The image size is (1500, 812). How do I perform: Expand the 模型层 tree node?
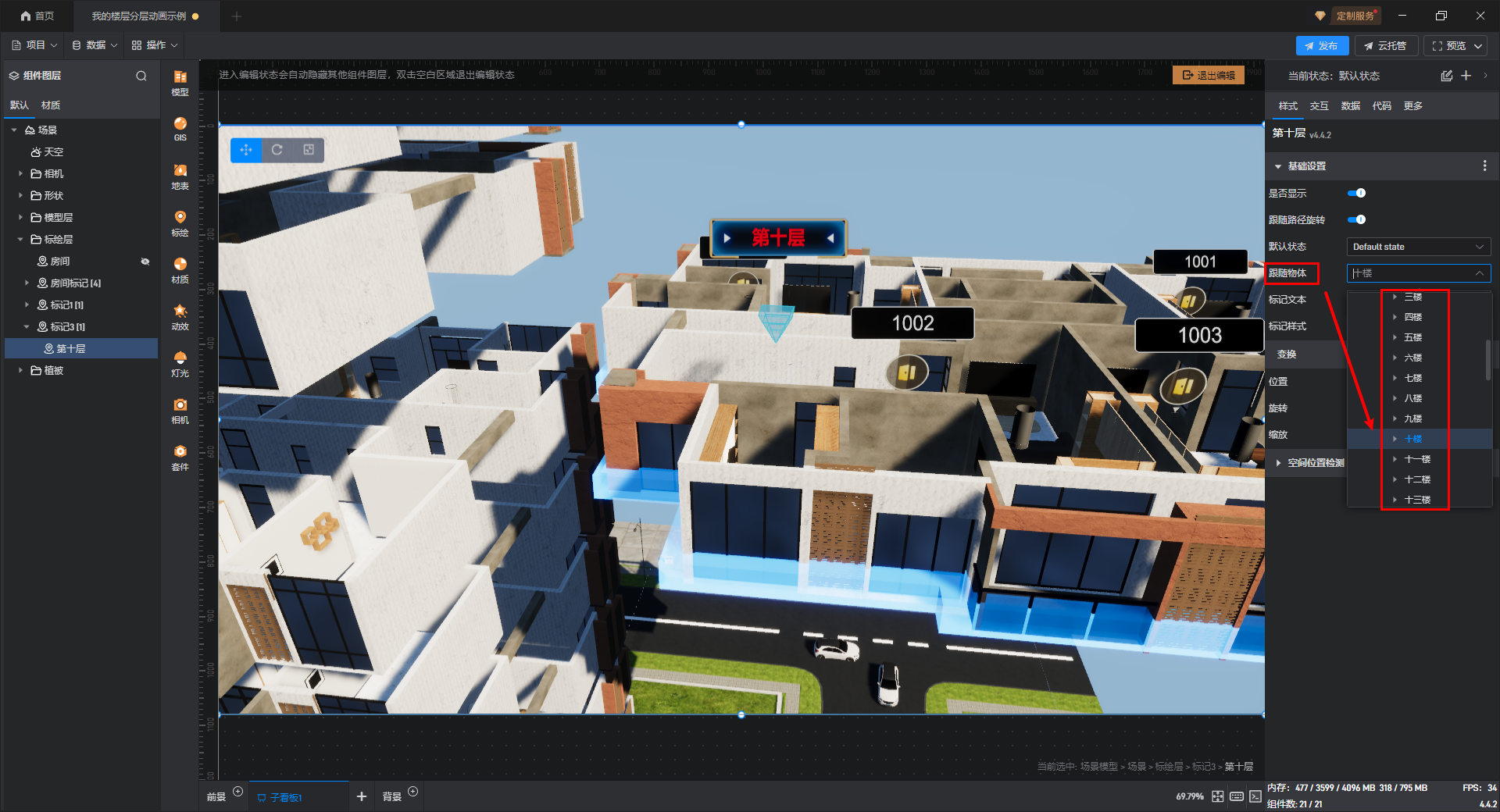[20, 218]
